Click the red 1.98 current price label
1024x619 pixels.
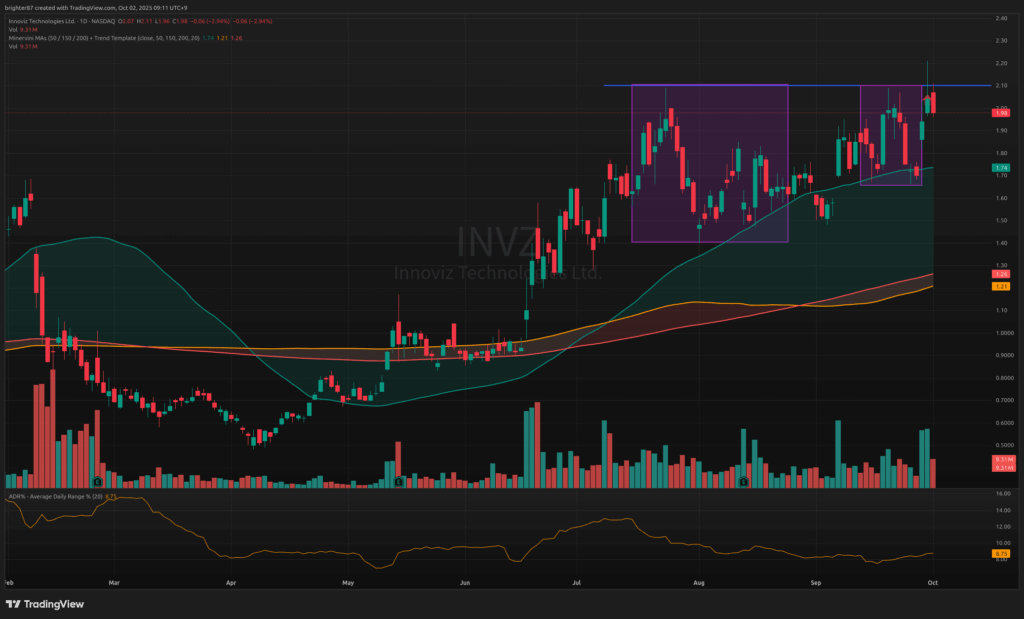point(1001,113)
